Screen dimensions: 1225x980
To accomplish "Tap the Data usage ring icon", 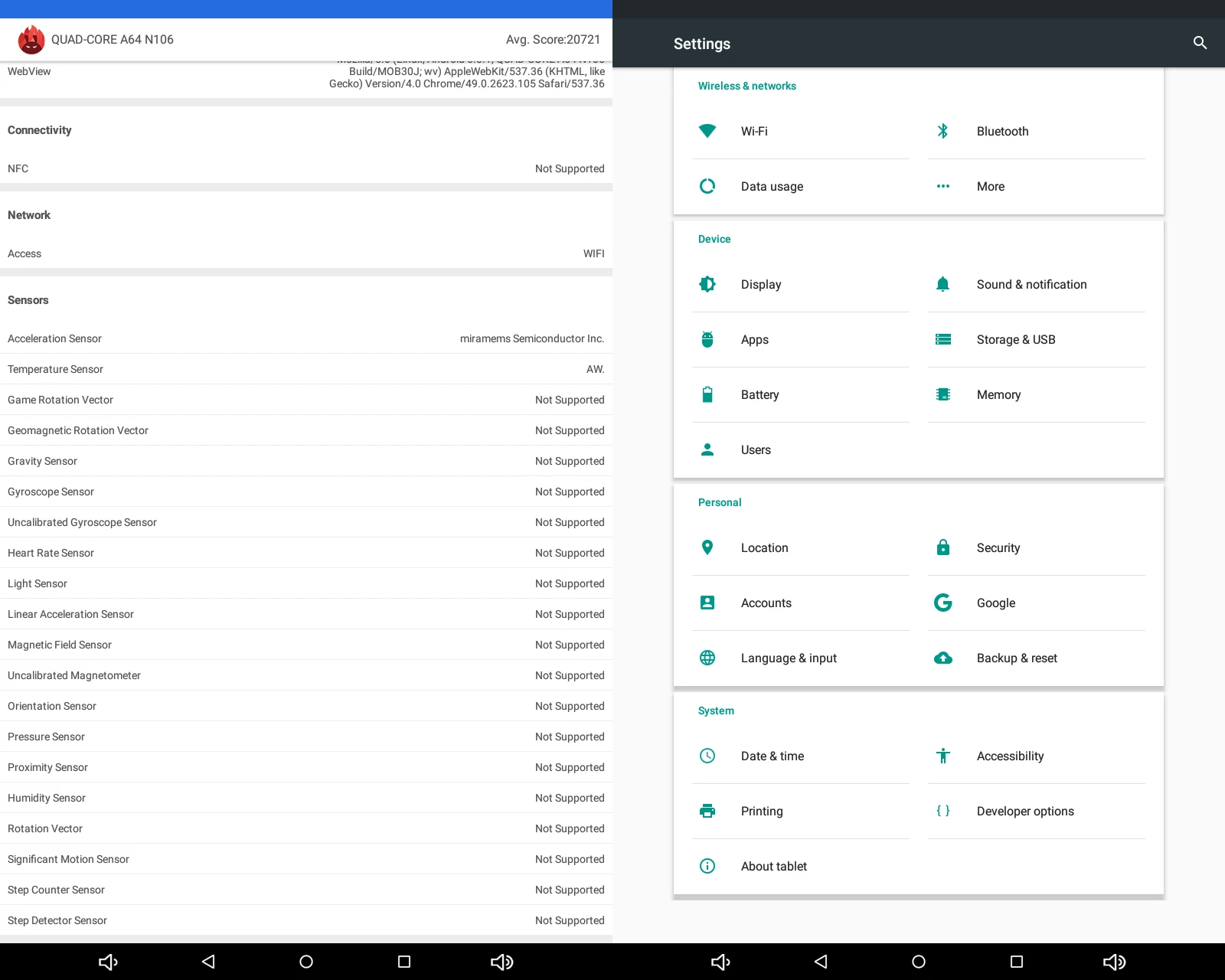I will click(707, 186).
